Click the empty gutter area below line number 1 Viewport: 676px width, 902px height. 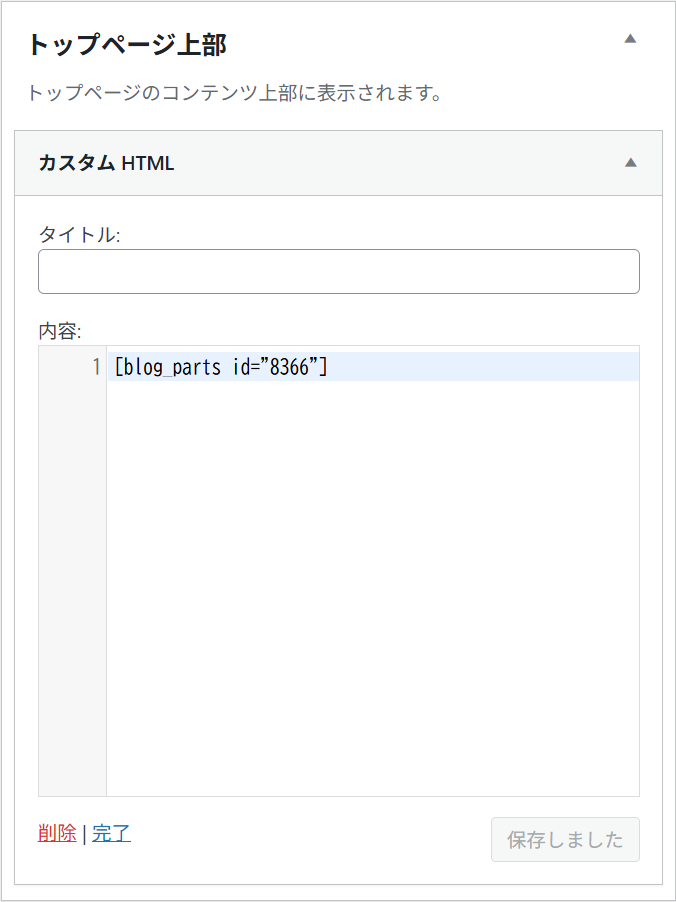click(72, 580)
